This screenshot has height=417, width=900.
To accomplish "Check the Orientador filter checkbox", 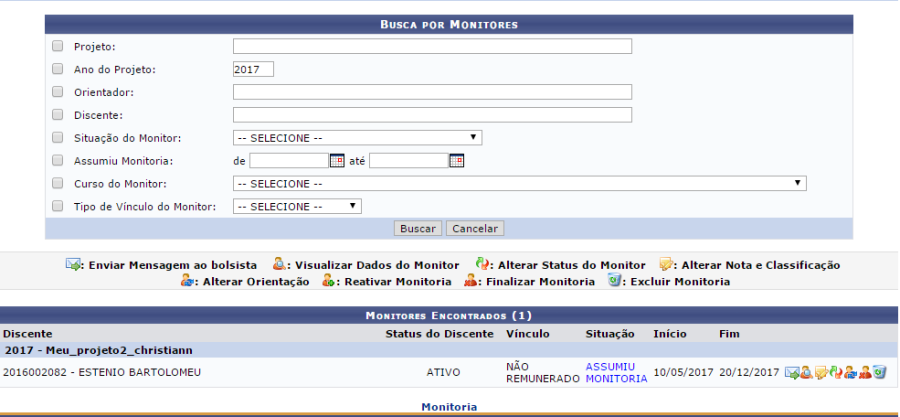I will pyautogui.click(x=57, y=92).
